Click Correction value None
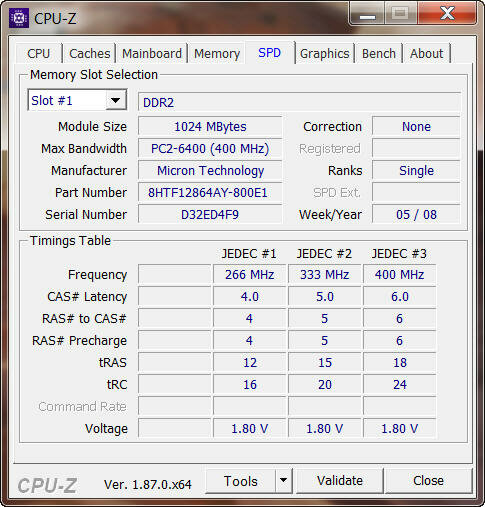Viewport: 485px width, 507px height. 416,127
